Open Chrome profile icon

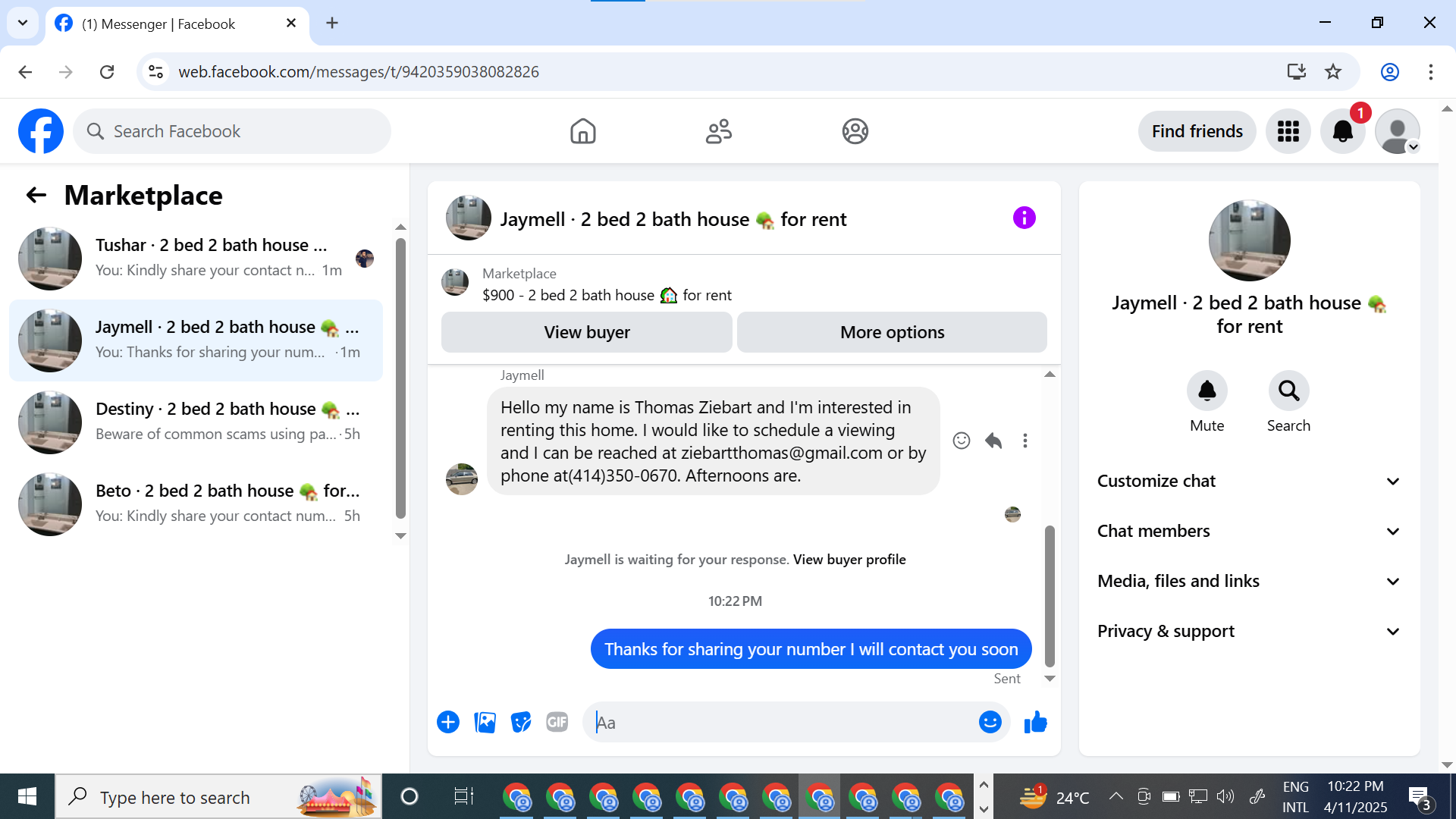(1389, 72)
